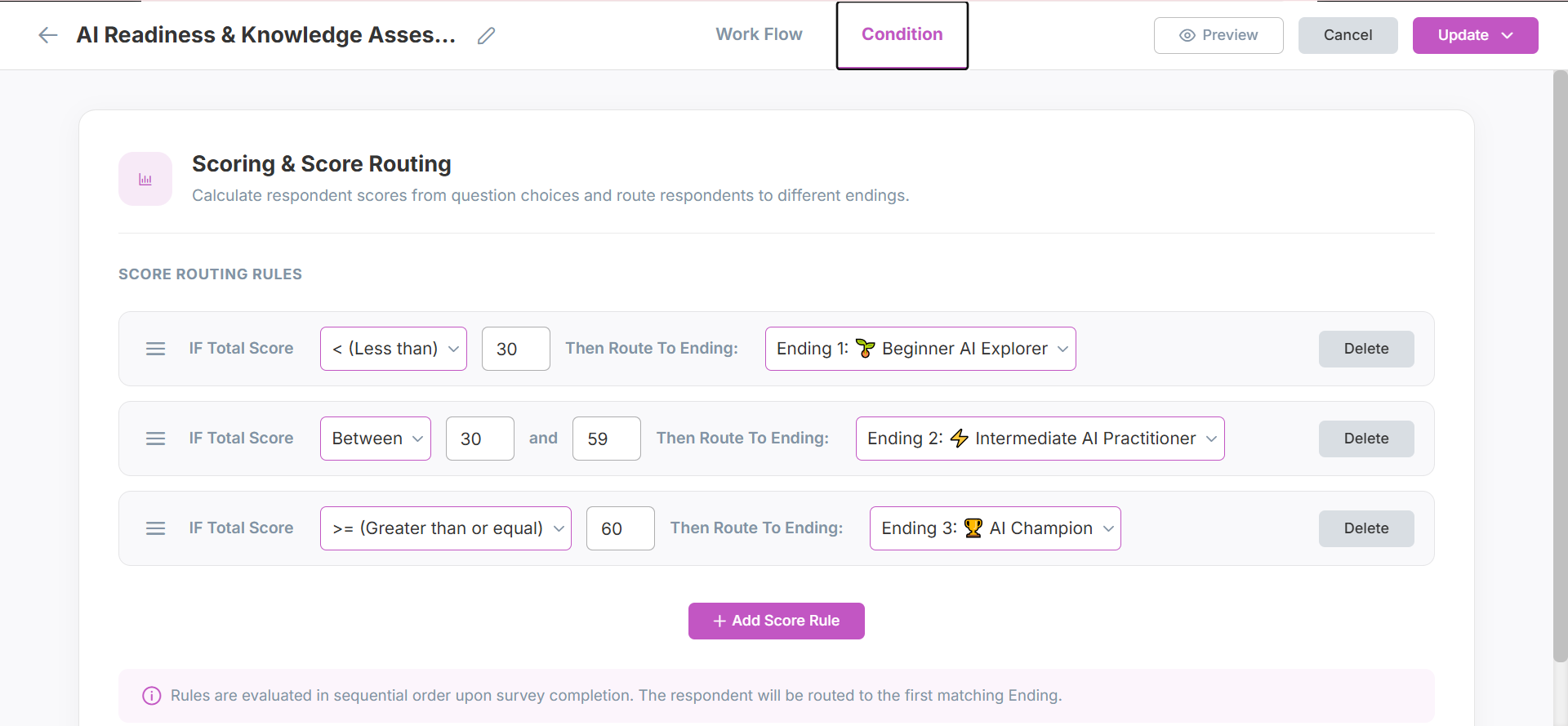Screen dimensions: 1568x726
Task: Delete the Intermediate AI Practitioner rule
Action: (x=1366, y=439)
